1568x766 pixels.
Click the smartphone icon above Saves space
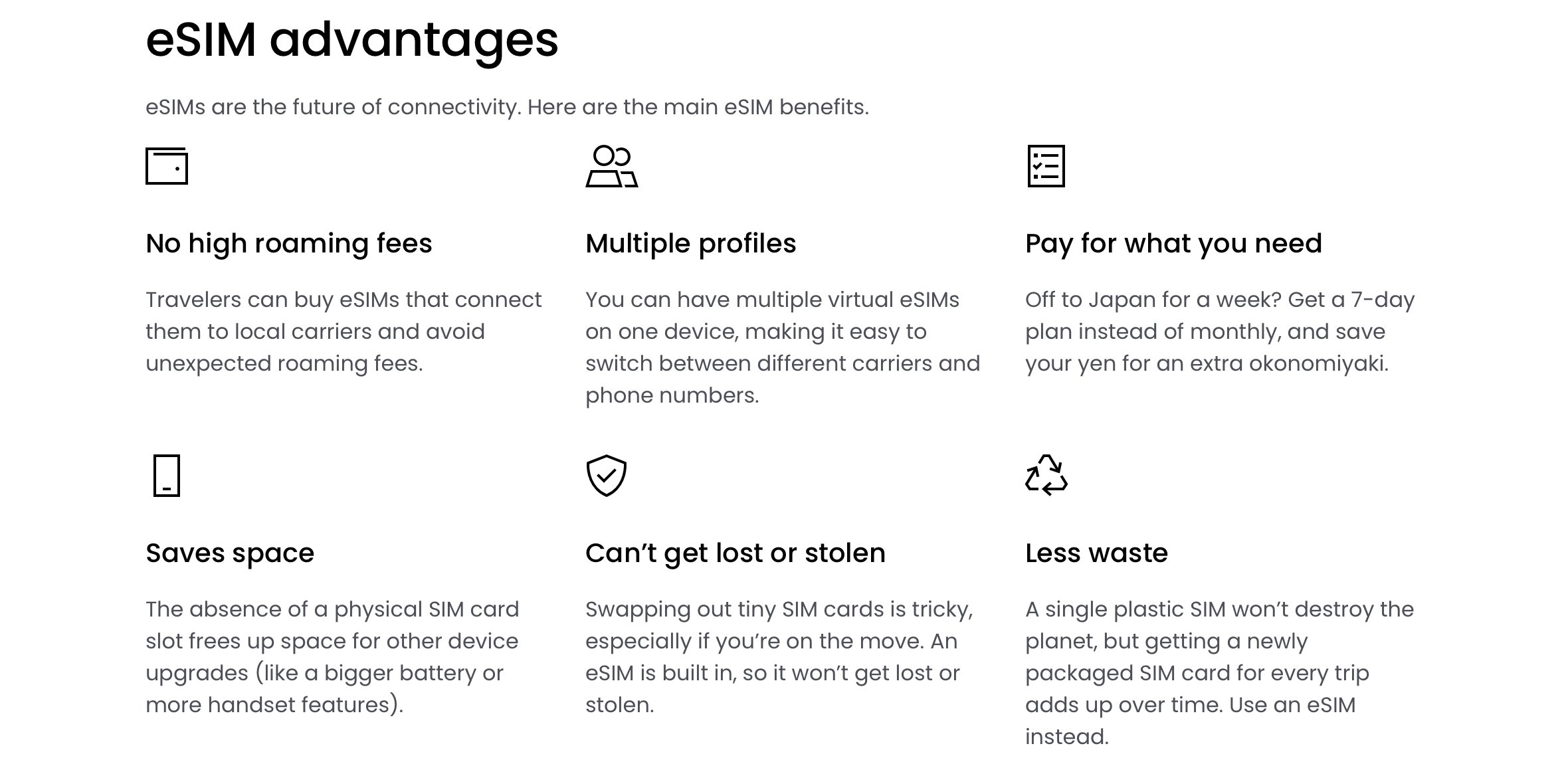[x=167, y=476]
